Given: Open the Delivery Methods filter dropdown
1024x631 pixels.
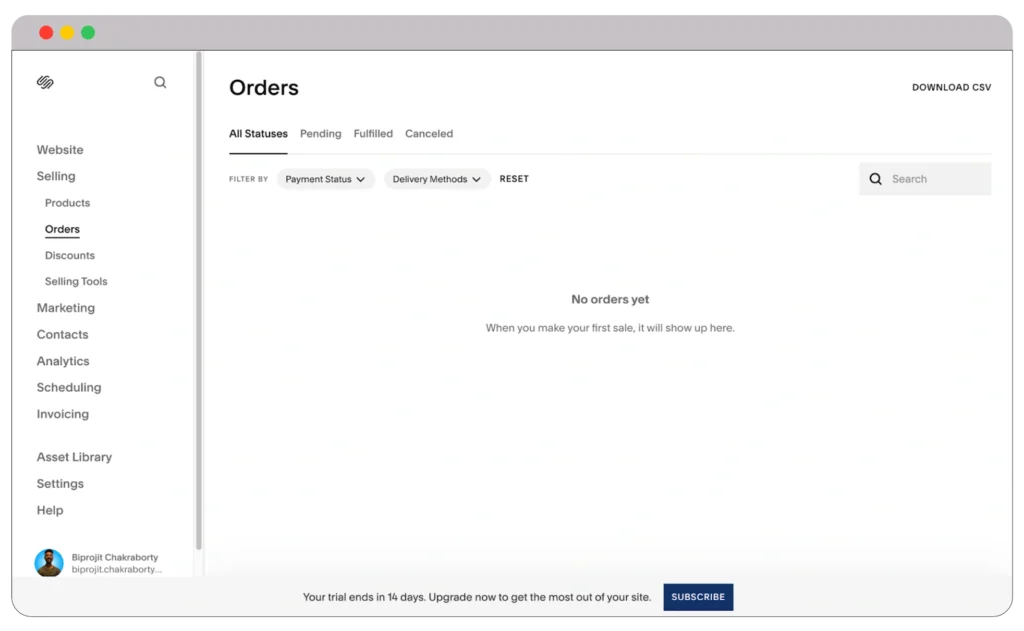Looking at the screenshot, I should [437, 179].
